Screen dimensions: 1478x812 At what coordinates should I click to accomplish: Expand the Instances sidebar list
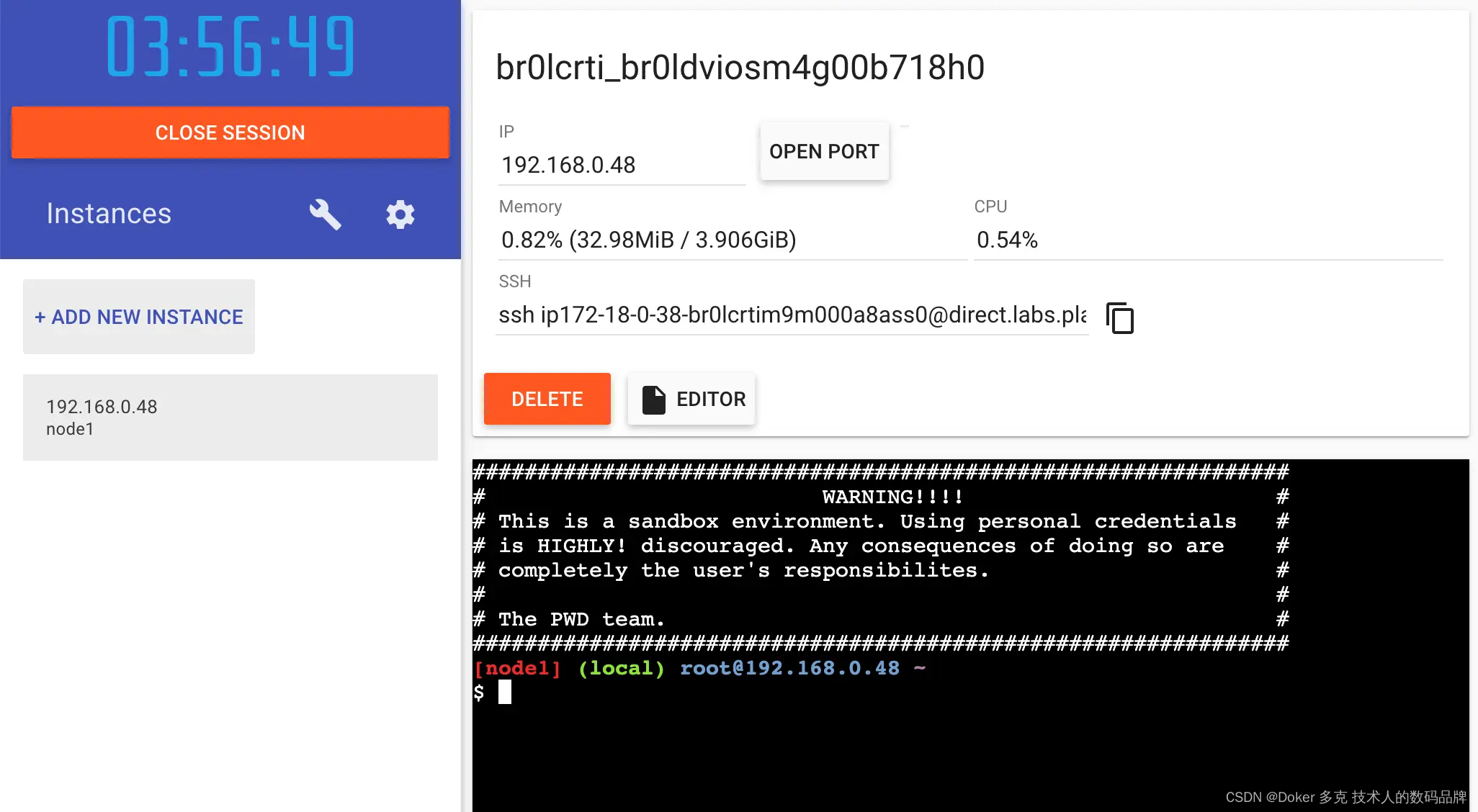[x=109, y=213]
